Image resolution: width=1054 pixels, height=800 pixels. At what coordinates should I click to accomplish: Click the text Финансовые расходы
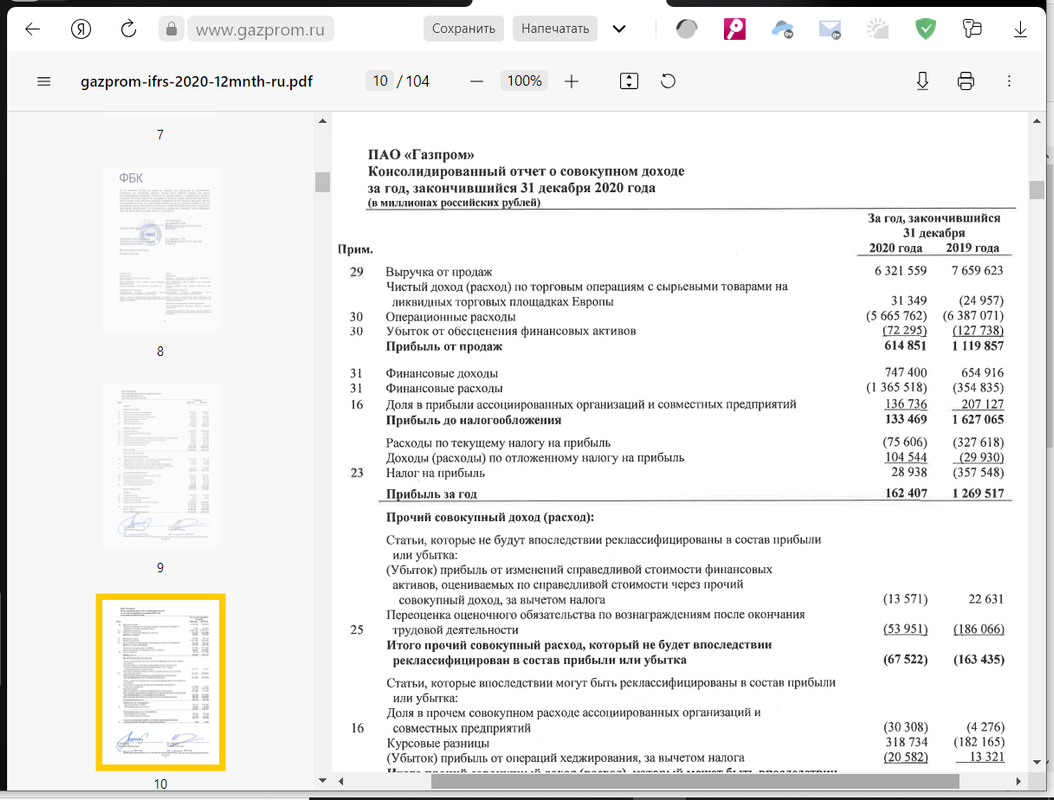[444, 388]
